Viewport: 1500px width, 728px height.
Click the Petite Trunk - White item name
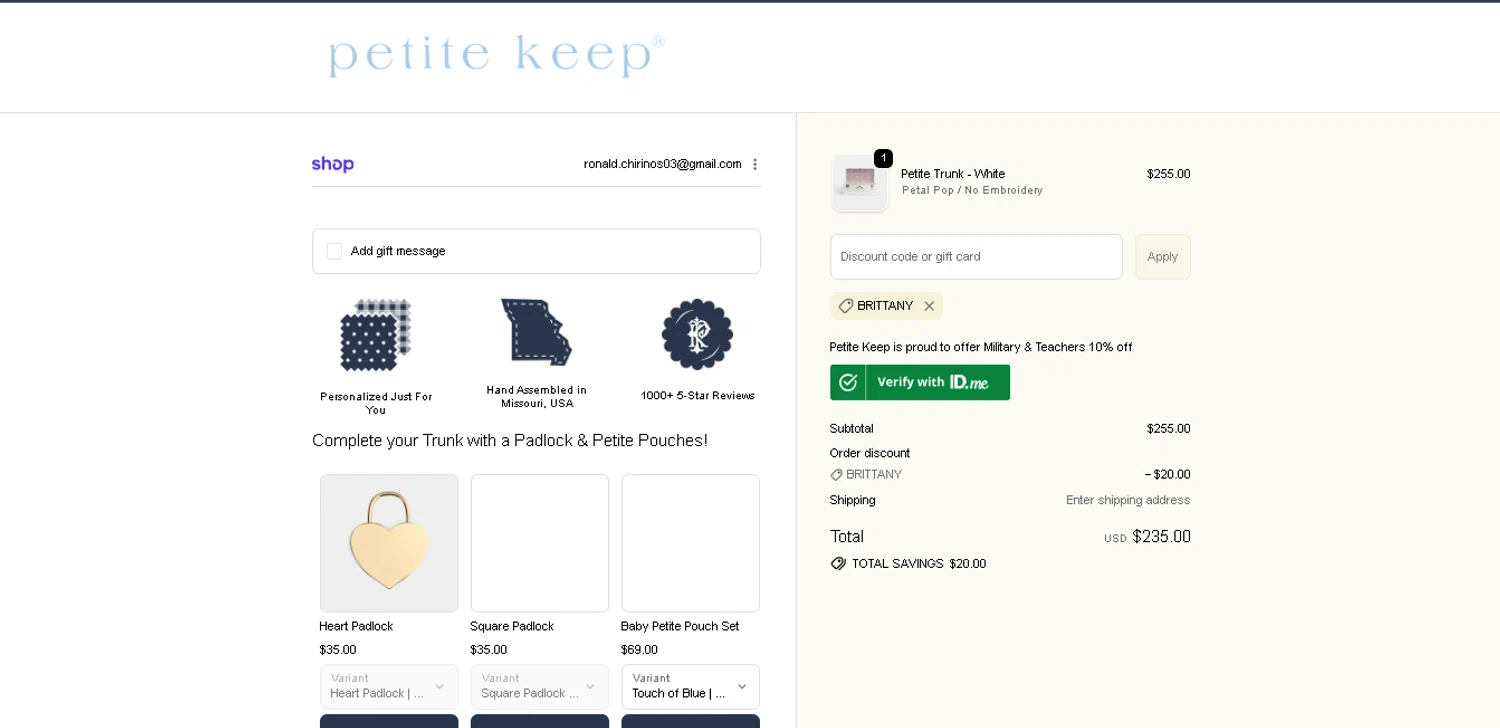pyautogui.click(x=953, y=174)
